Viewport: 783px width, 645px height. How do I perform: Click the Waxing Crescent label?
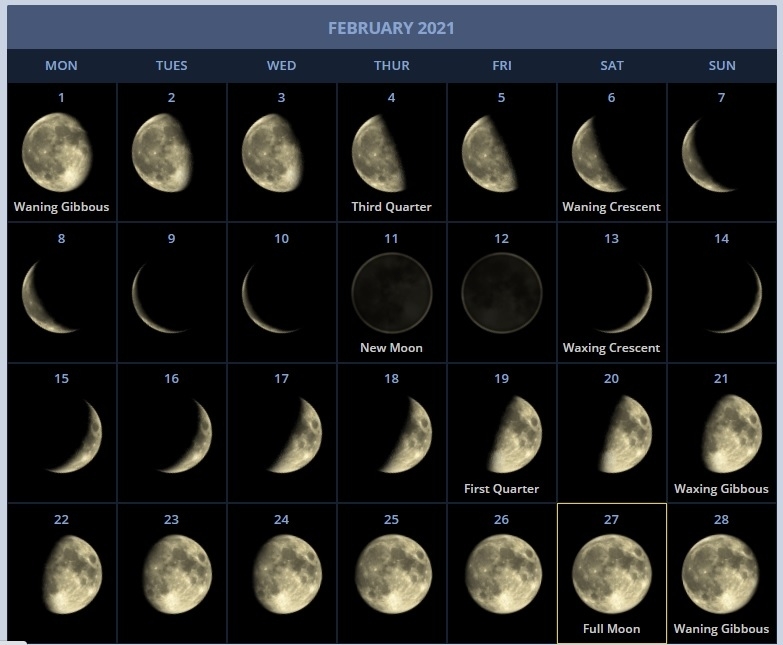tap(611, 348)
